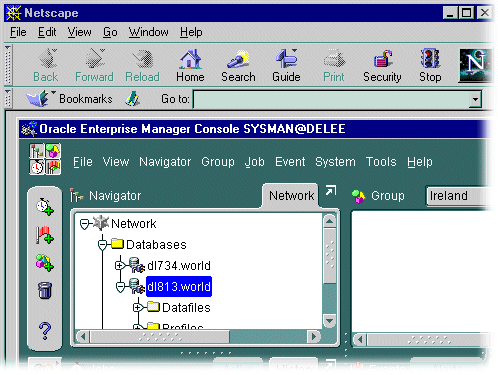This screenshot has width=498, height=375.
Task: Click the Job pane clock quadrant icon
Action: 37,167
